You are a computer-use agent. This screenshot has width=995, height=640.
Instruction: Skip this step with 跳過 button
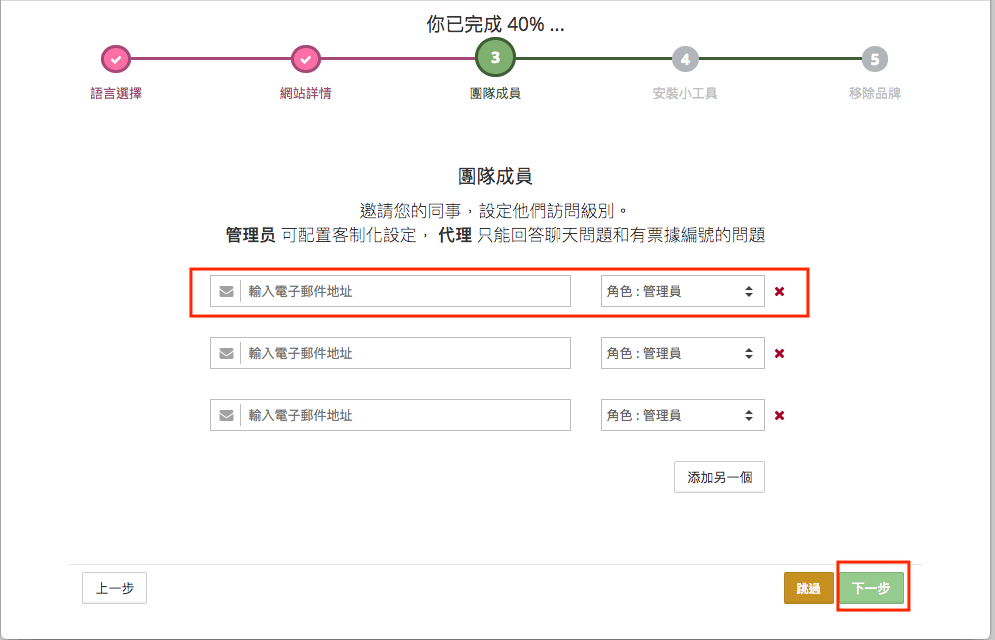pos(808,589)
